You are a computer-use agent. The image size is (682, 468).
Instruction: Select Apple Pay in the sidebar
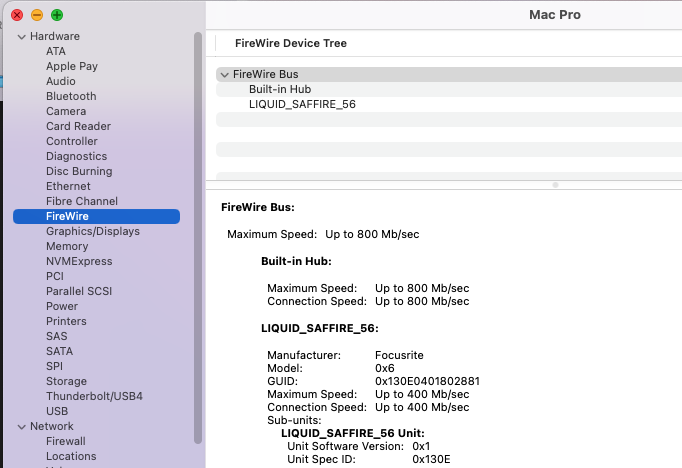point(72,66)
